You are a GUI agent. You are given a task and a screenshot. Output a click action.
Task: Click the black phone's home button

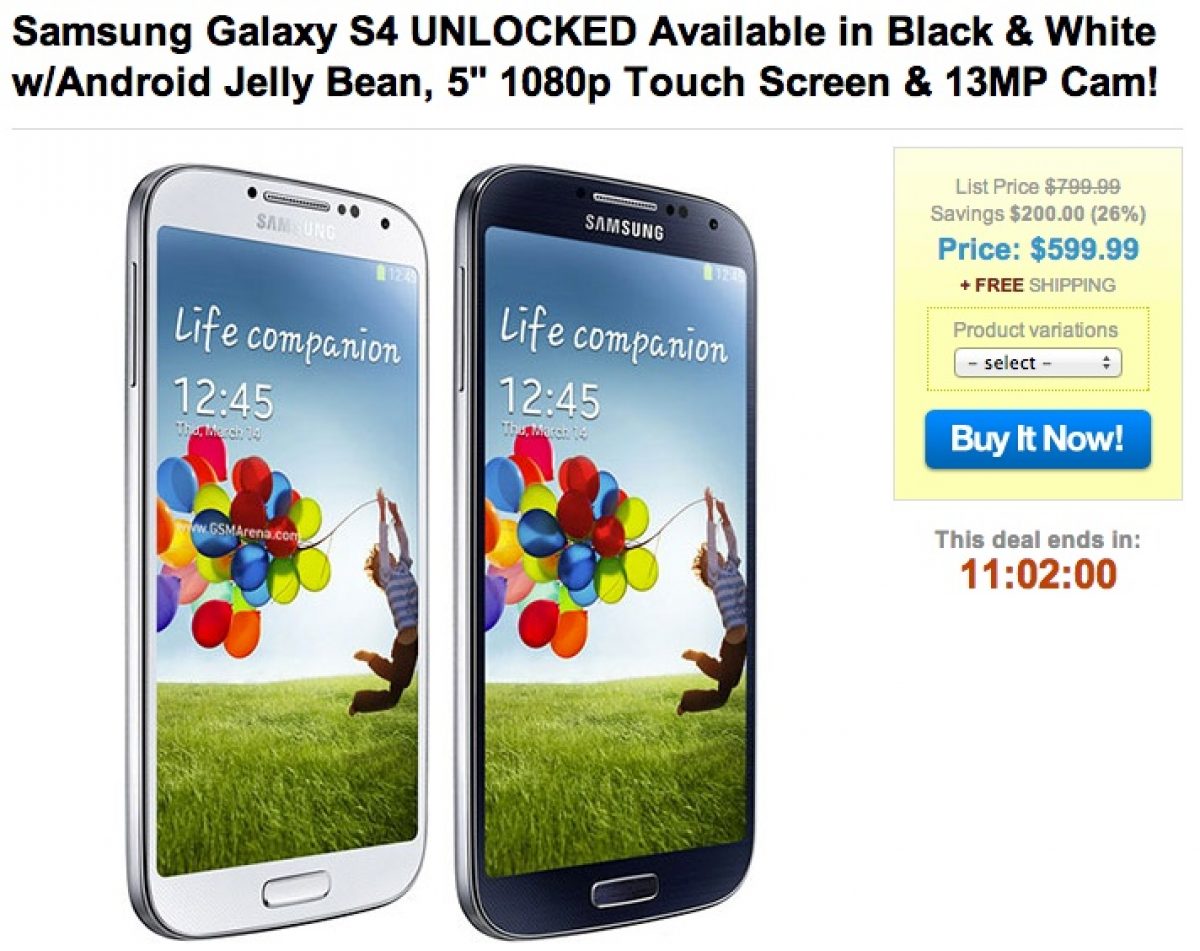(x=624, y=888)
